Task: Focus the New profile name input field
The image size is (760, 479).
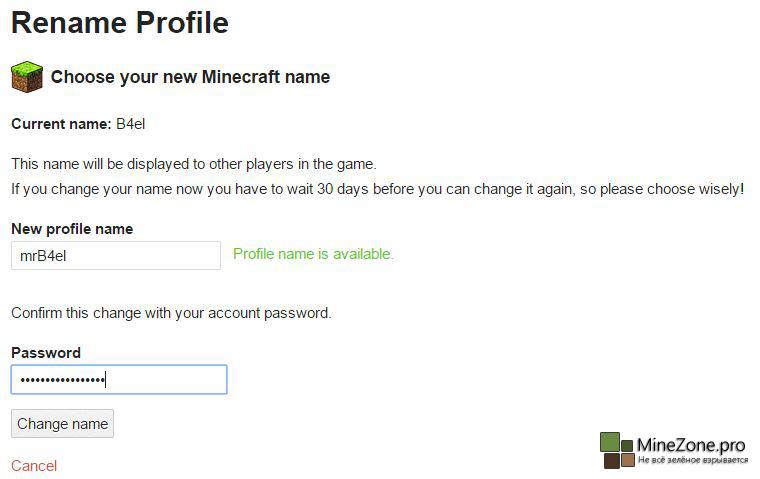Action: pos(115,255)
